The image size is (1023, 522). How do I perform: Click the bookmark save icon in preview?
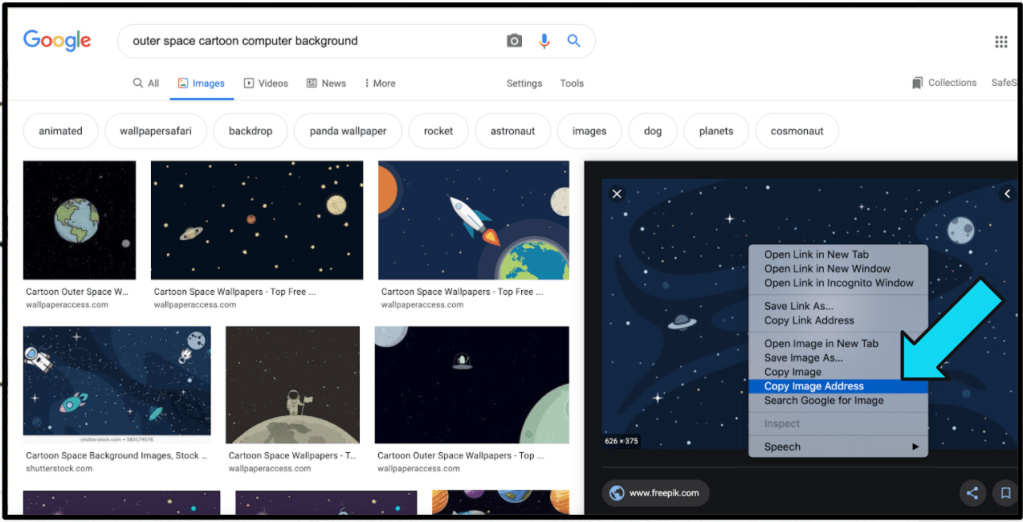pyautogui.click(x=1004, y=493)
